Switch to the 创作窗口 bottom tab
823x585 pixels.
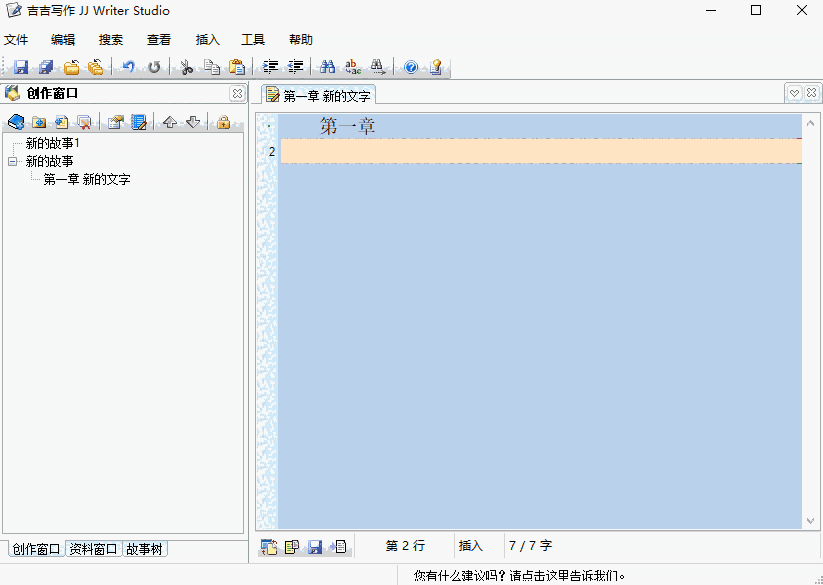click(x=37, y=549)
